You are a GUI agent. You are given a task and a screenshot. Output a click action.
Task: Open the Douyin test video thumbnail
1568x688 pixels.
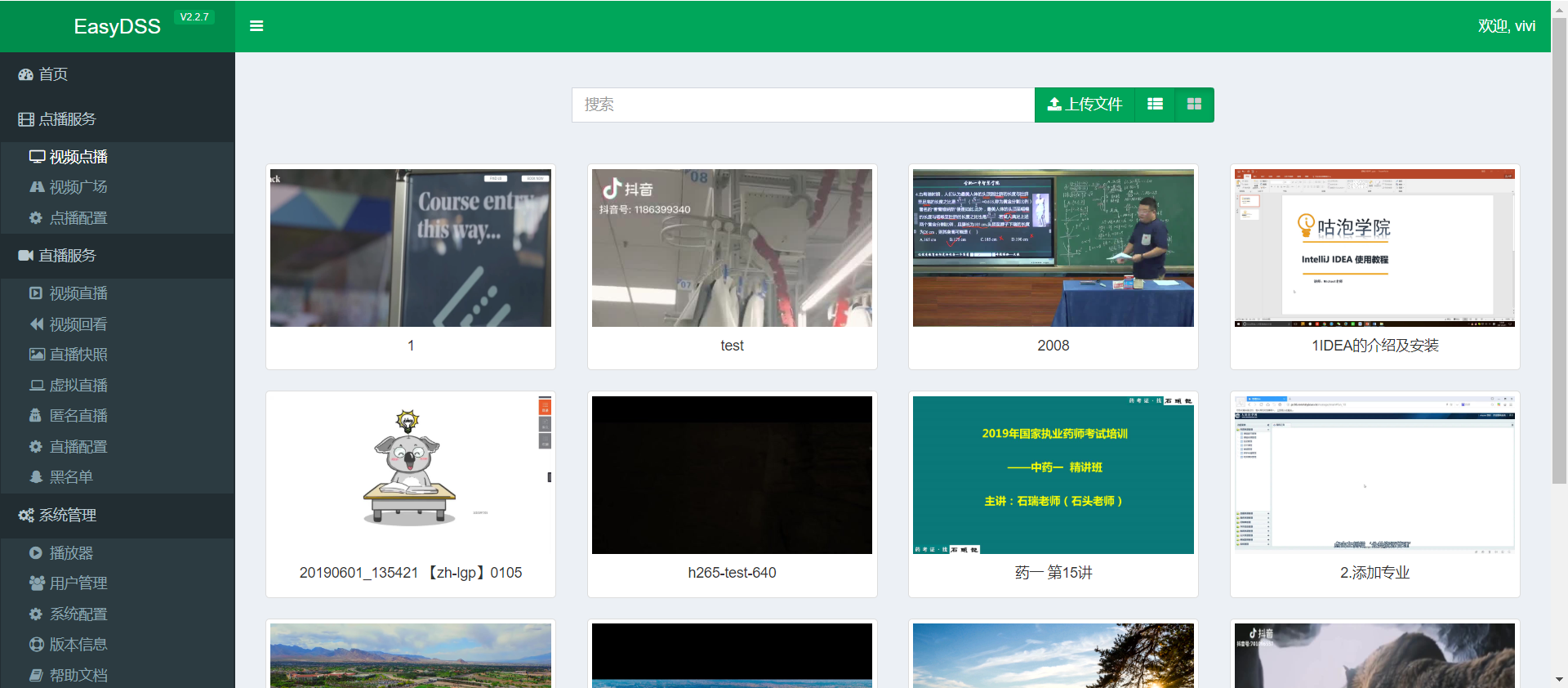pyautogui.click(x=732, y=248)
